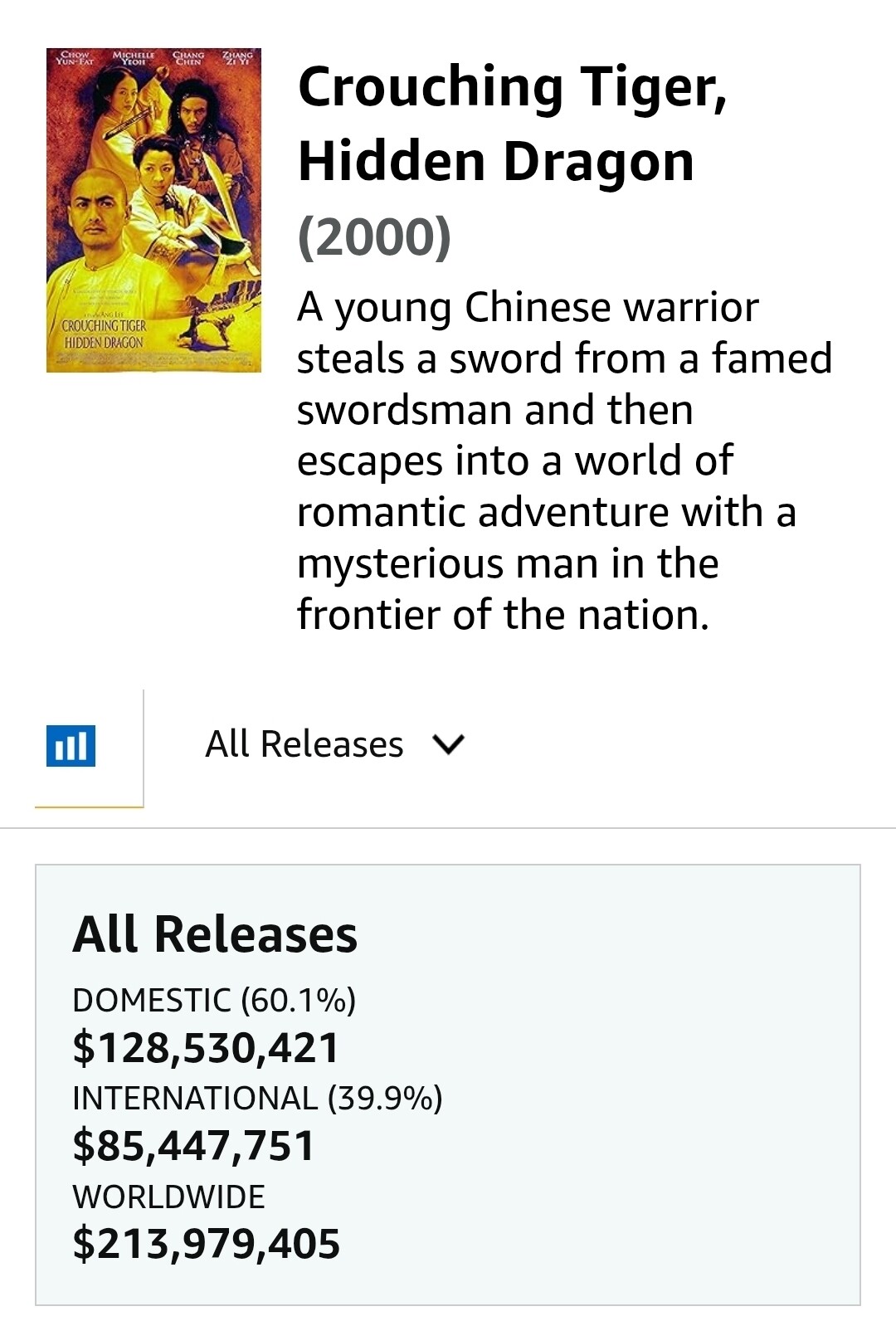Click the DOMESTIC (60.1%) label
896x1321 pixels.
(x=214, y=1000)
